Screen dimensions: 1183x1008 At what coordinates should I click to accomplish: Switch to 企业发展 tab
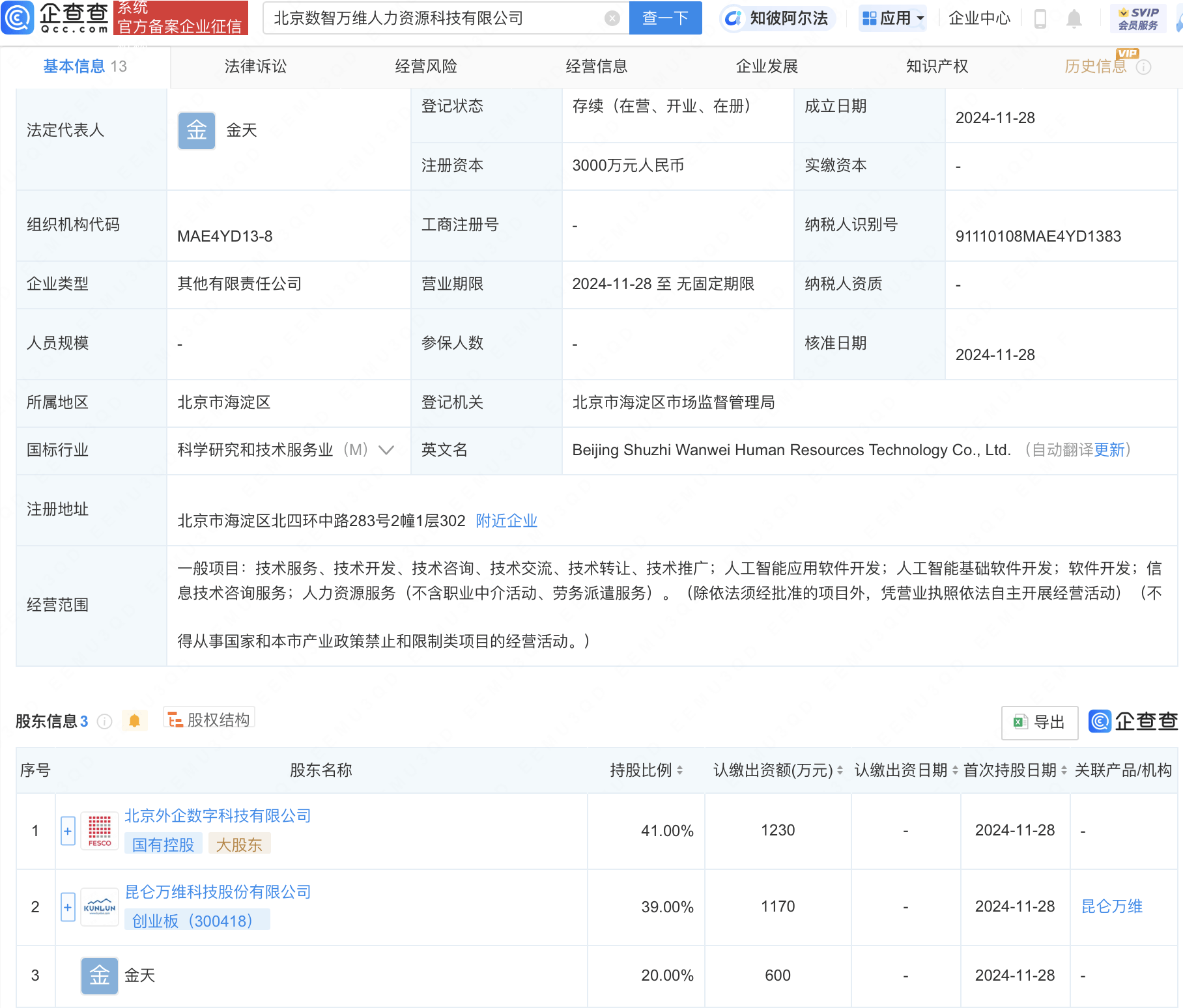(x=767, y=66)
